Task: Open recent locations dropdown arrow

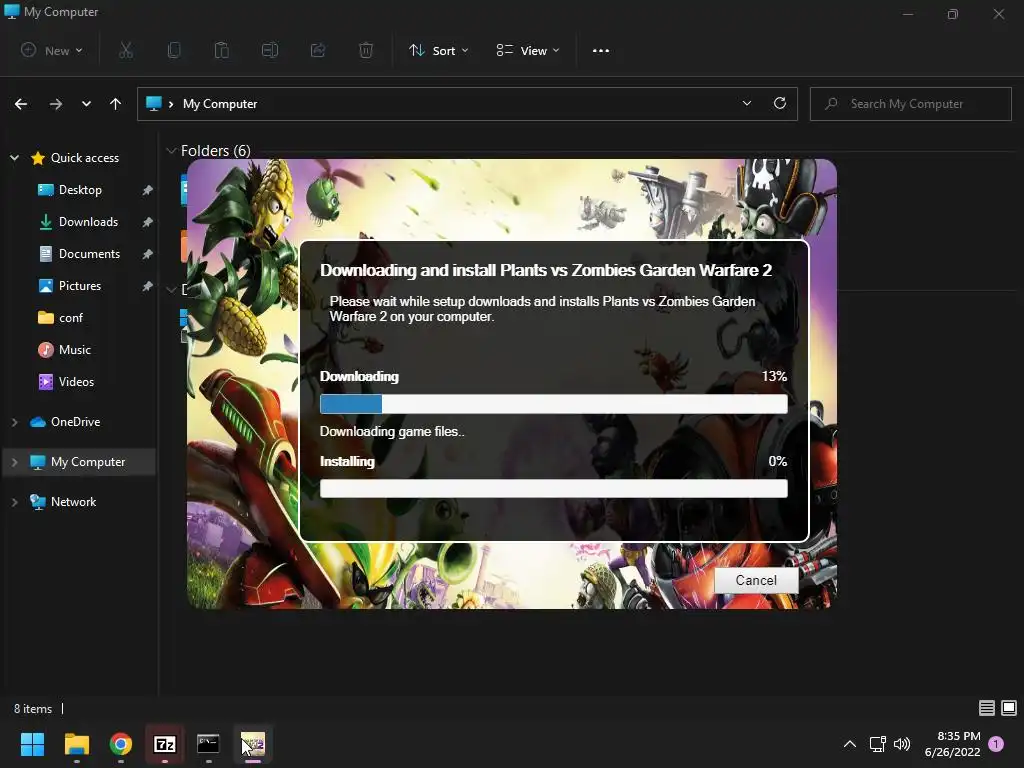Action: [x=86, y=104]
